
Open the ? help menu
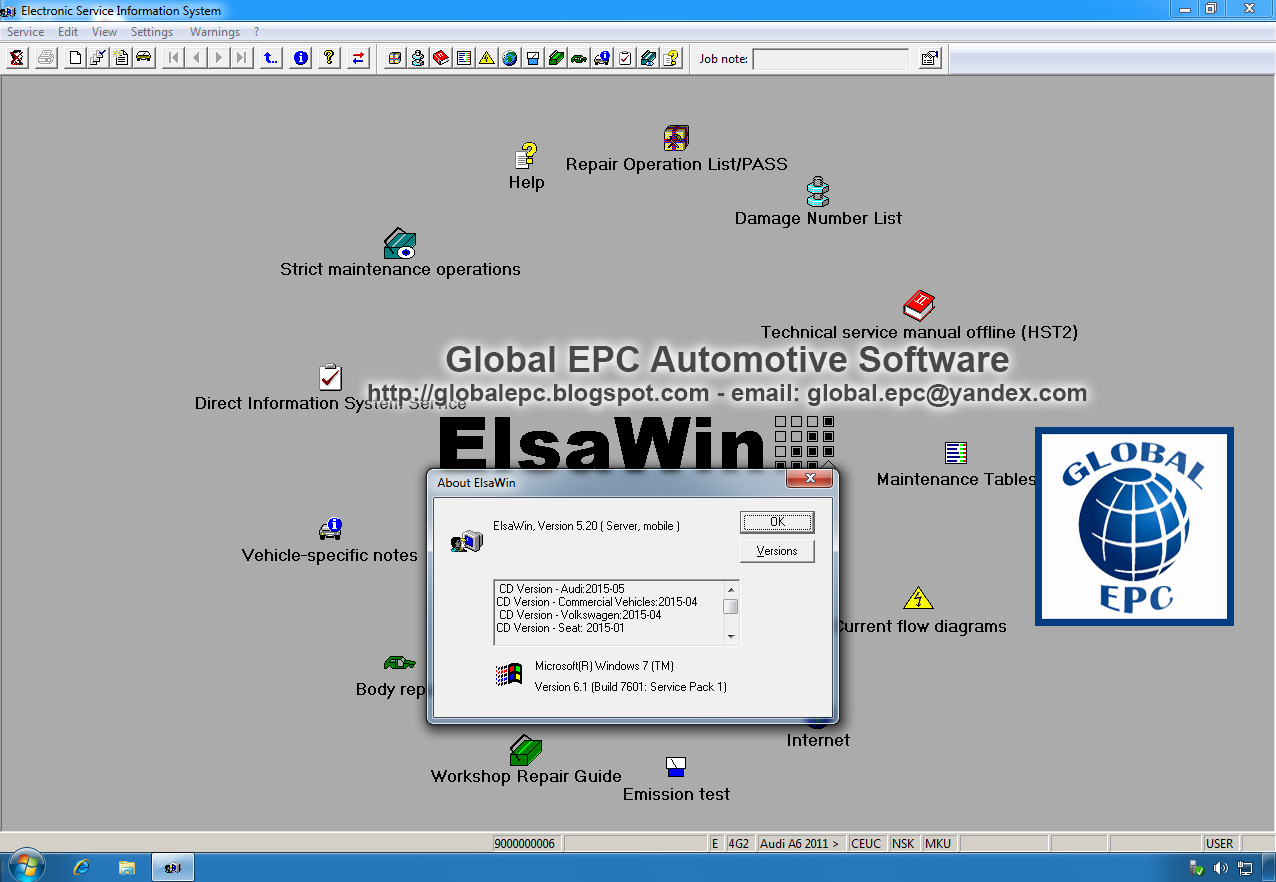257,32
